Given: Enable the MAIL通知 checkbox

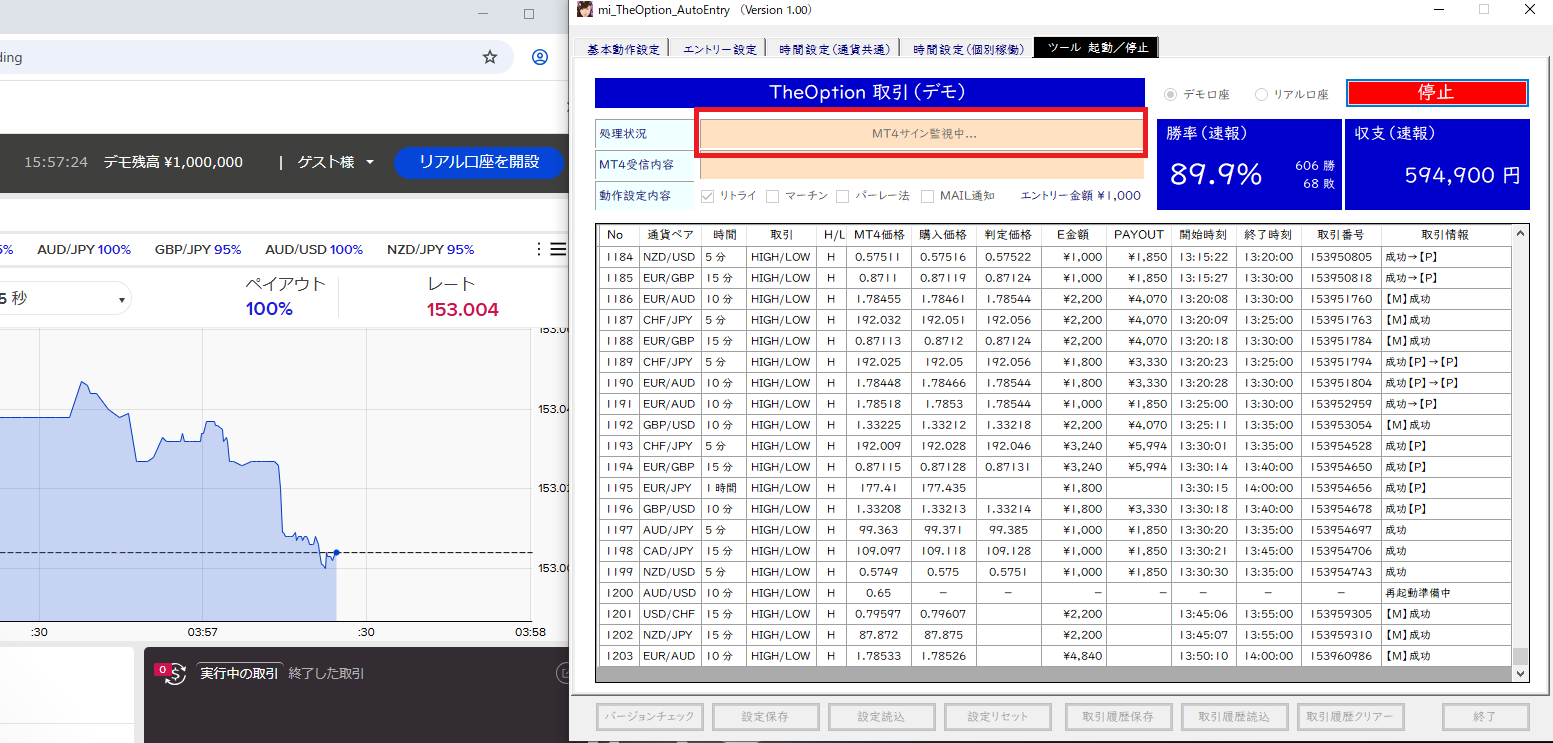Looking at the screenshot, I should pyautogui.click(x=928, y=196).
